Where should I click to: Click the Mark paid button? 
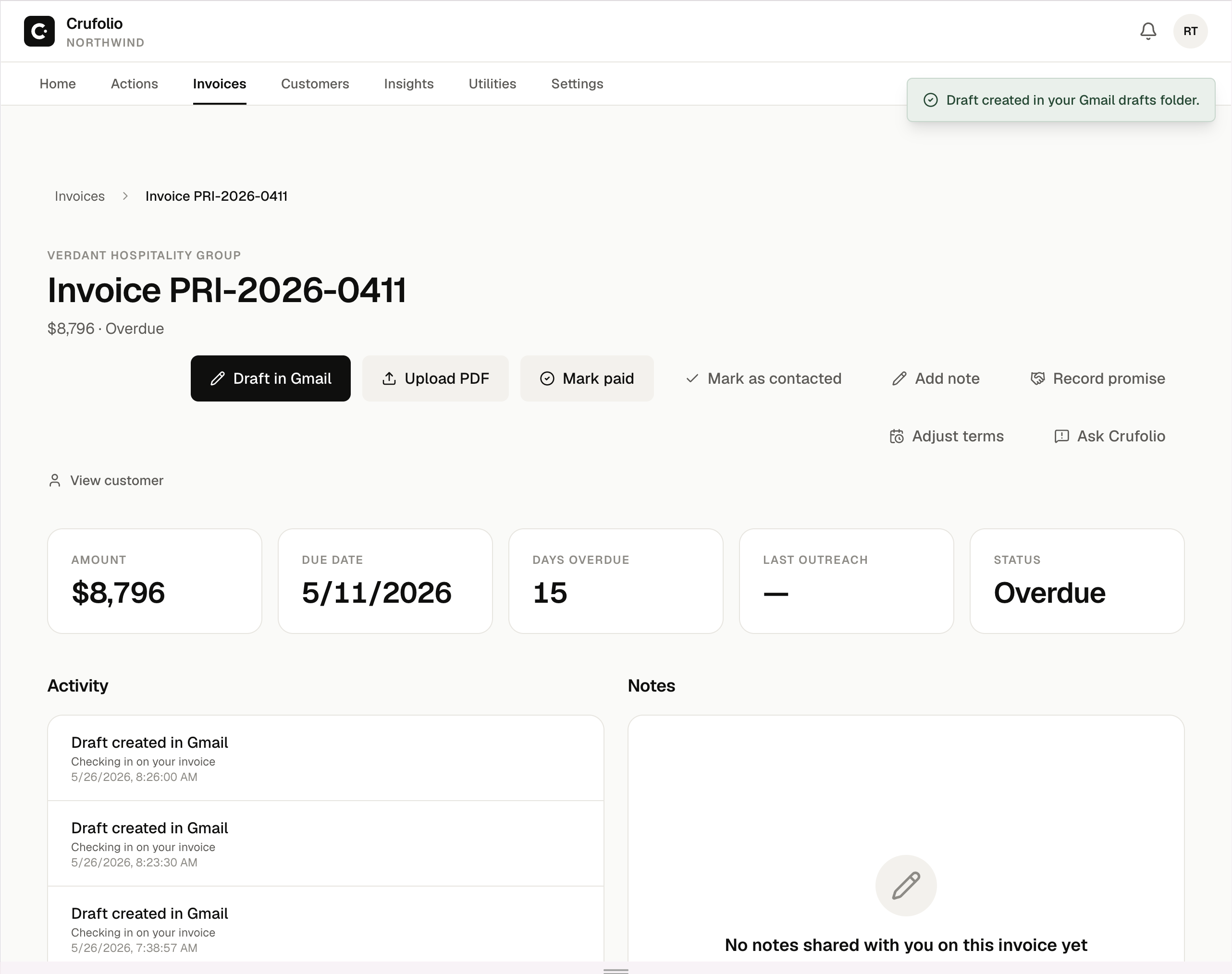click(x=587, y=378)
